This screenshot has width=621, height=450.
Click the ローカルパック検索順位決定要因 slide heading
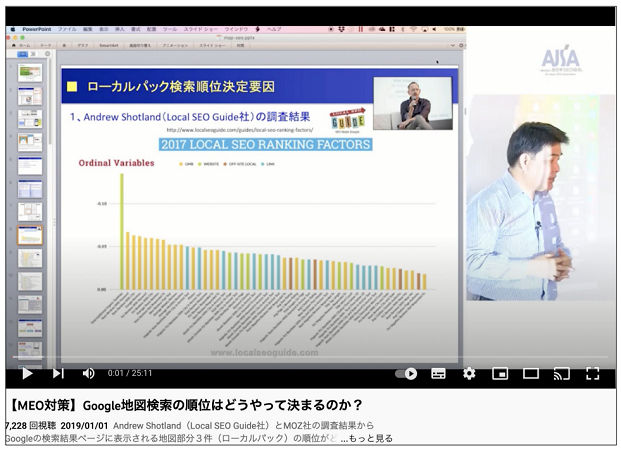tap(181, 86)
